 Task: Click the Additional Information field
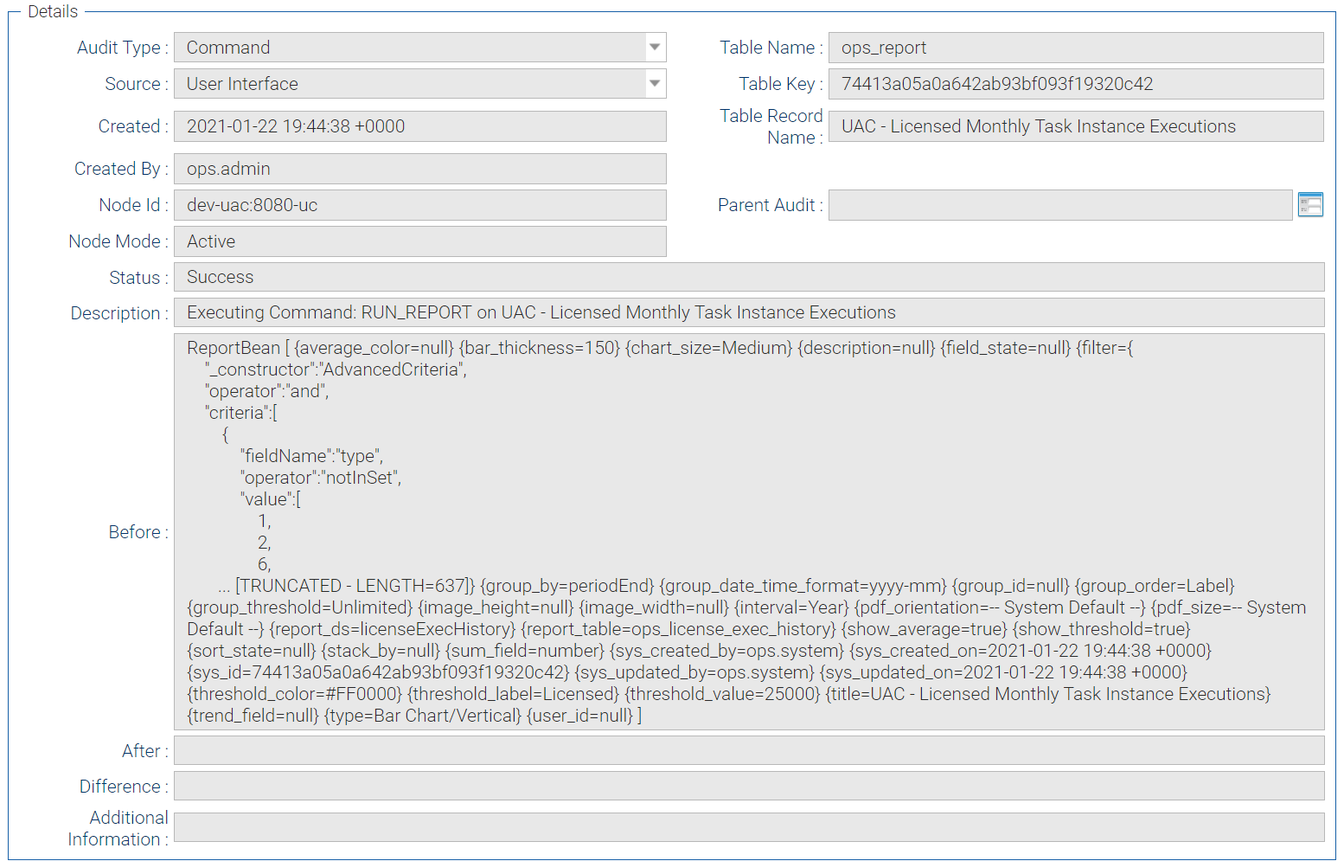point(748,828)
